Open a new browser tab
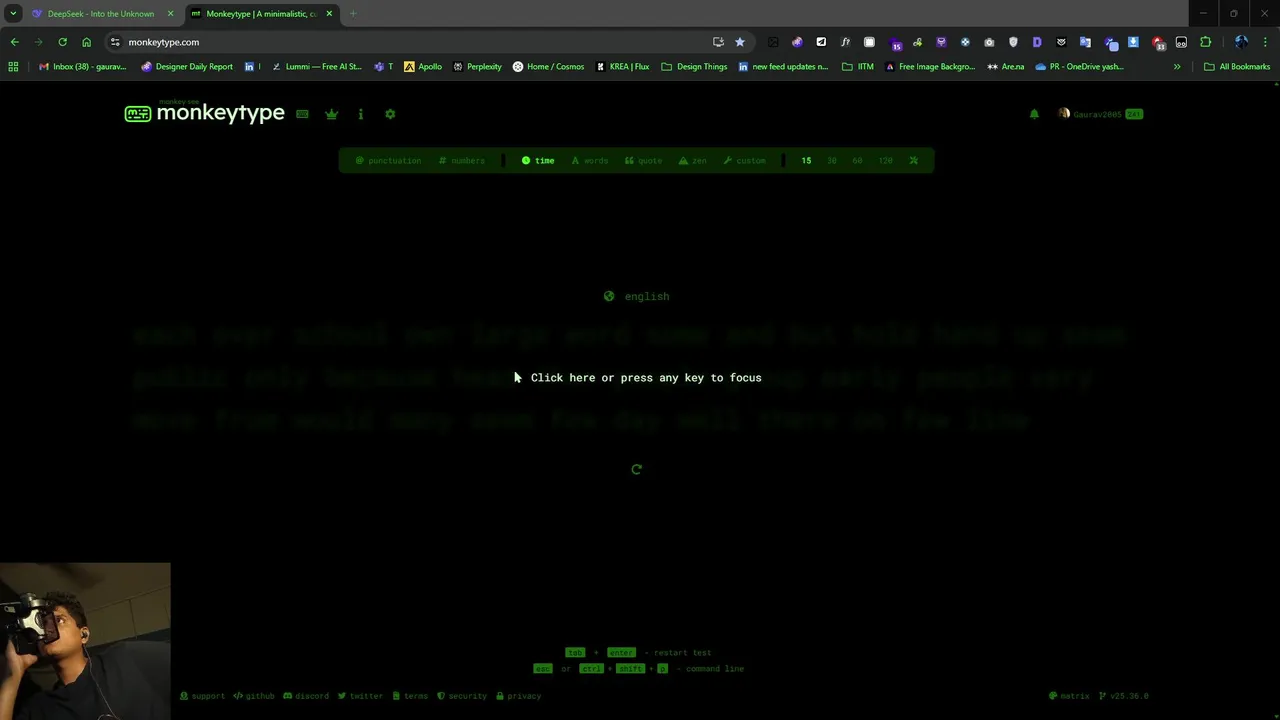1280x720 pixels. tap(353, 14)
